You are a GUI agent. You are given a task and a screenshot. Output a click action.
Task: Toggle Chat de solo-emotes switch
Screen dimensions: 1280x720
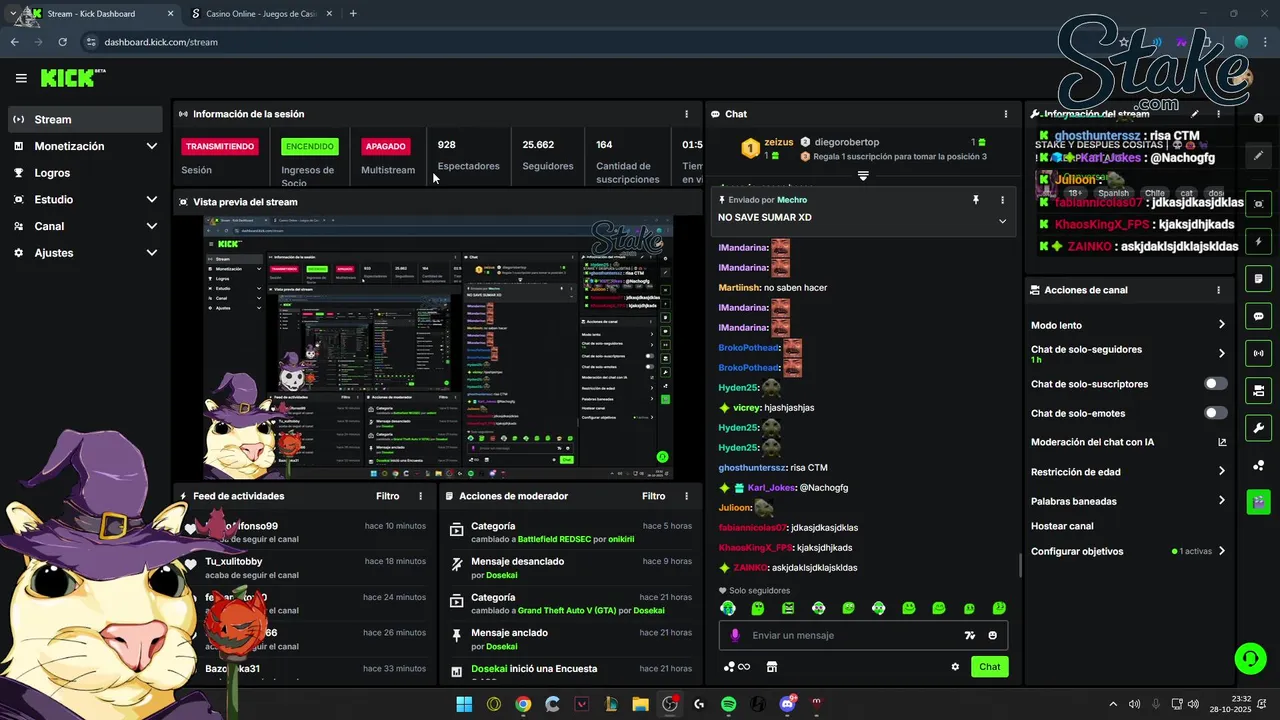[1215, 413]
